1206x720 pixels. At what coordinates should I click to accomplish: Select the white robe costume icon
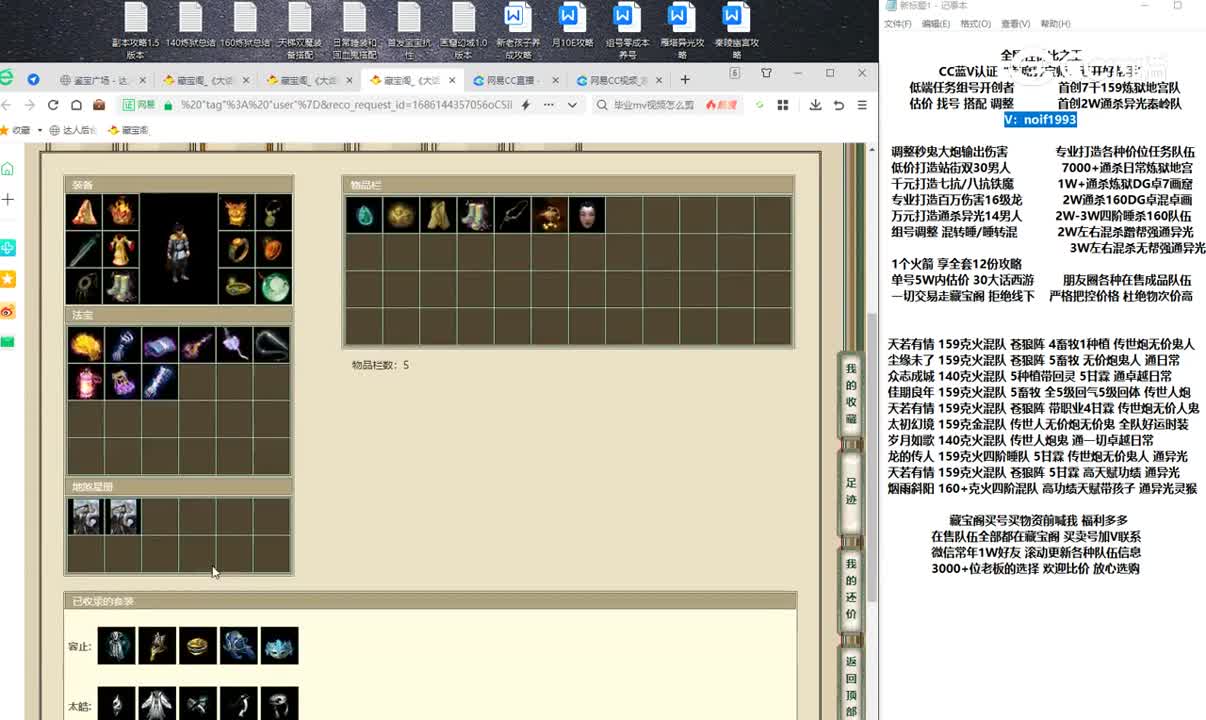click(157, 705)
